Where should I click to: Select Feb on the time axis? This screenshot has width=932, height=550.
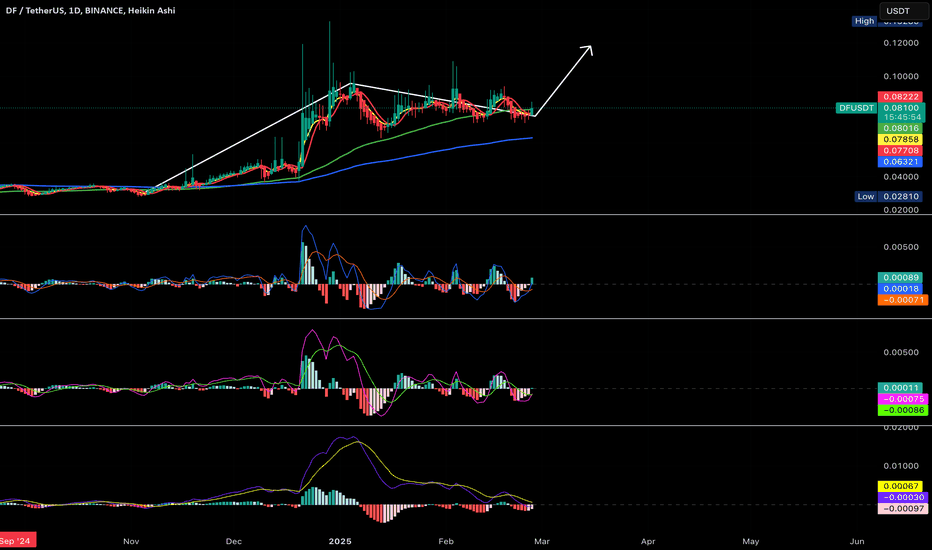click(446, 542)
